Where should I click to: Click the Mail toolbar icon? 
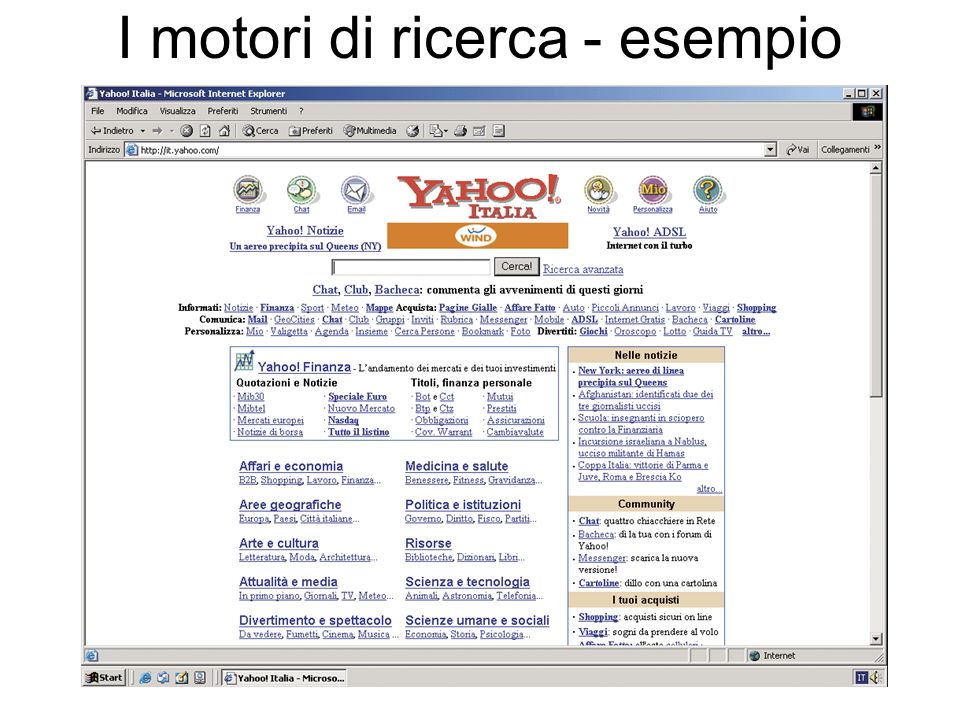click(435, 130)
